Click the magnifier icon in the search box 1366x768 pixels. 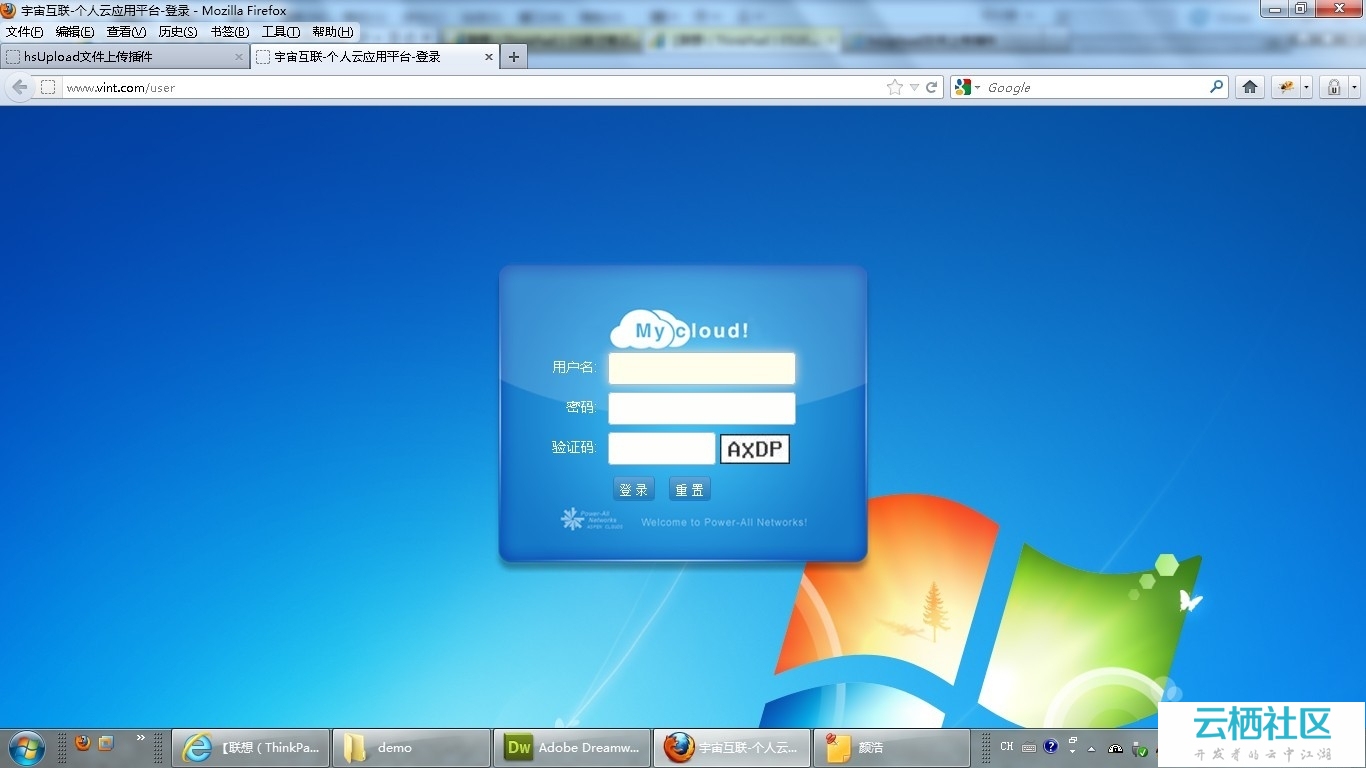1217,87
